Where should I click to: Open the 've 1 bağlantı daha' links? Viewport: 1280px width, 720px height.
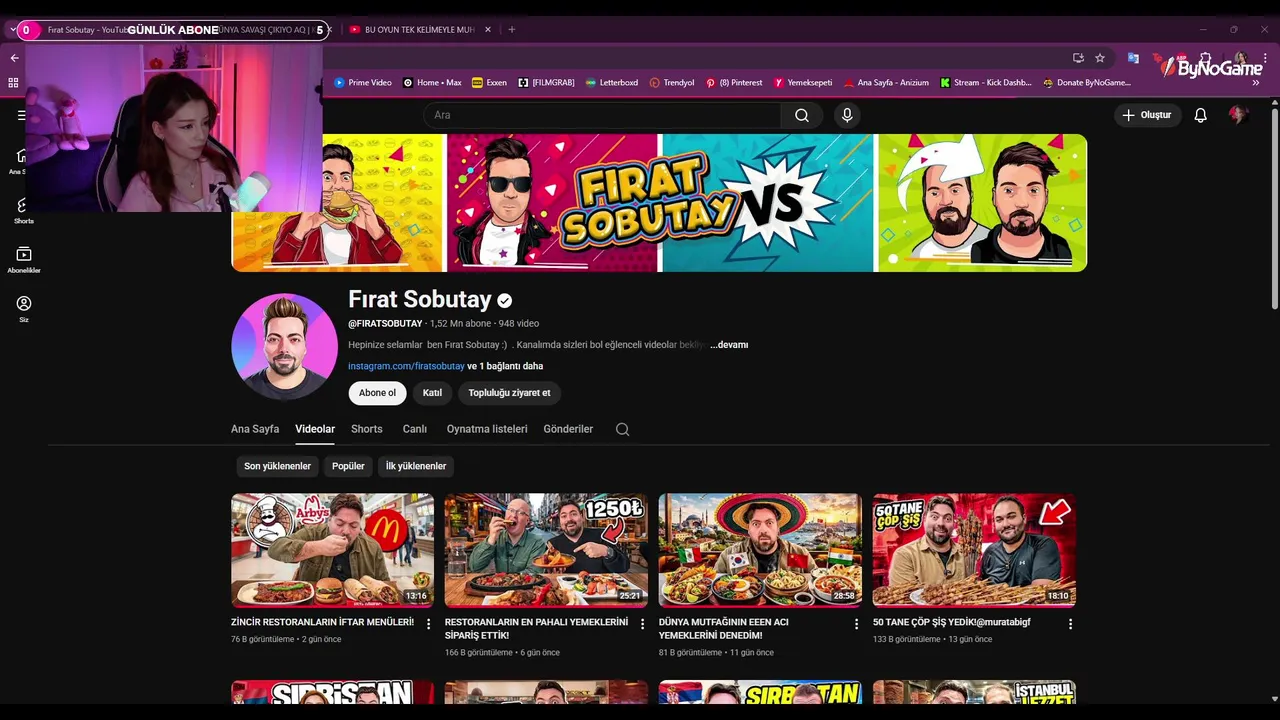coord(505,366)
